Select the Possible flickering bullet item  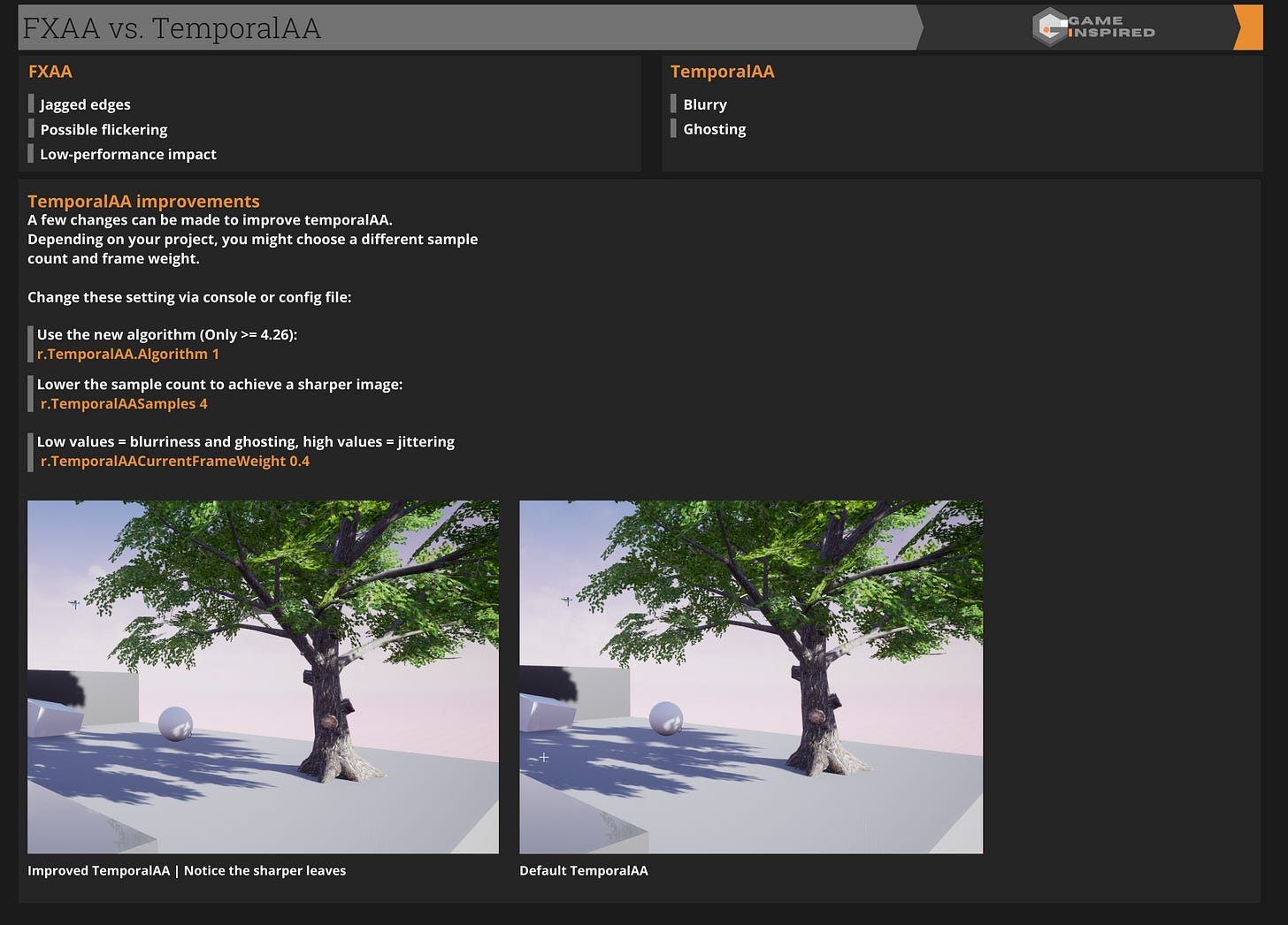coord(103,129)
